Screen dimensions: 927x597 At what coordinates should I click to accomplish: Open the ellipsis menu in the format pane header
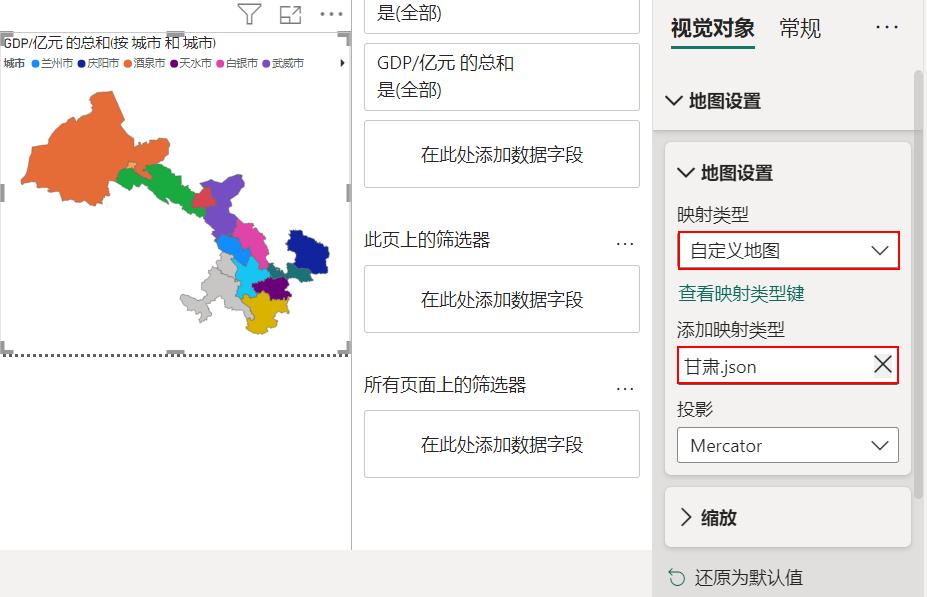(887, 27)
